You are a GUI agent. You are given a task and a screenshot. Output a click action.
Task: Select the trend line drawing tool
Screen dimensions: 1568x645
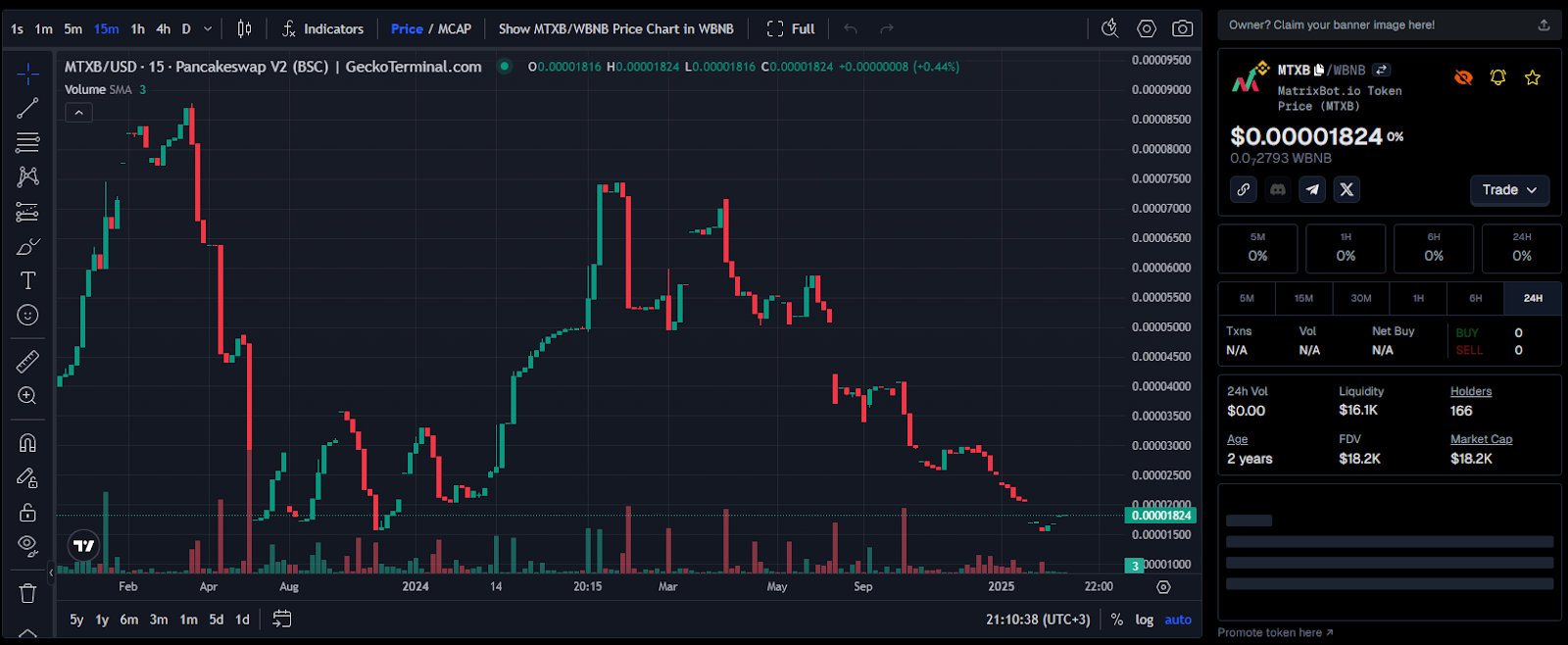point(27,108)
